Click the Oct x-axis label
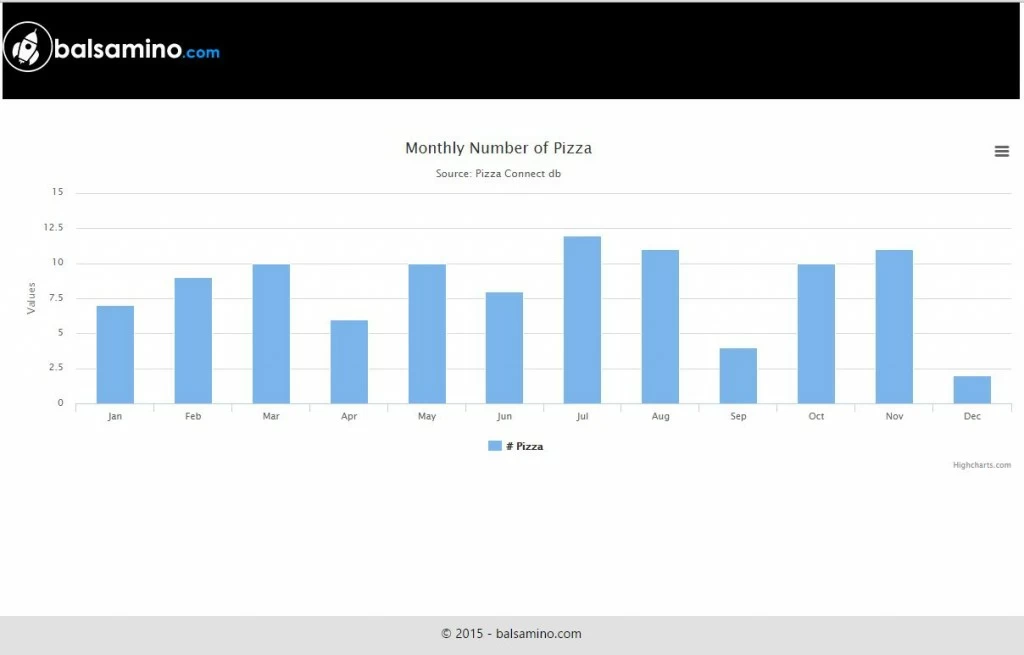Viewport: 1024px width, 655px height. (x=816, y=416)
